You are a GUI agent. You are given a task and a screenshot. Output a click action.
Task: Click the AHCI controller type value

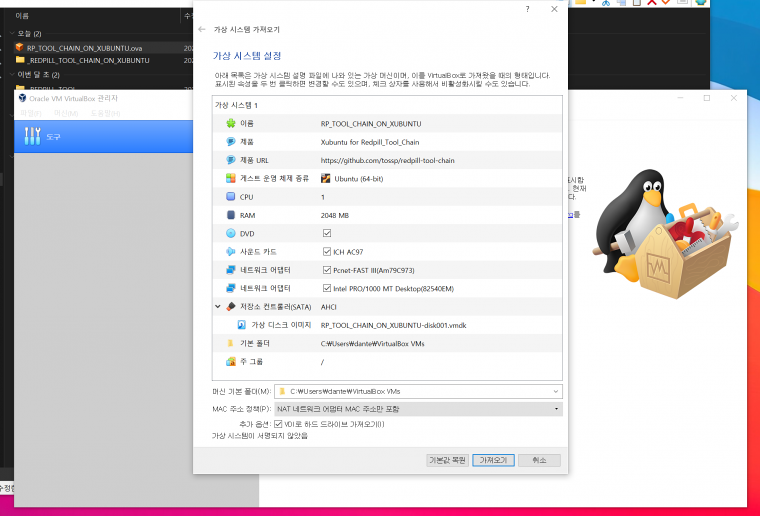[329, 307]
